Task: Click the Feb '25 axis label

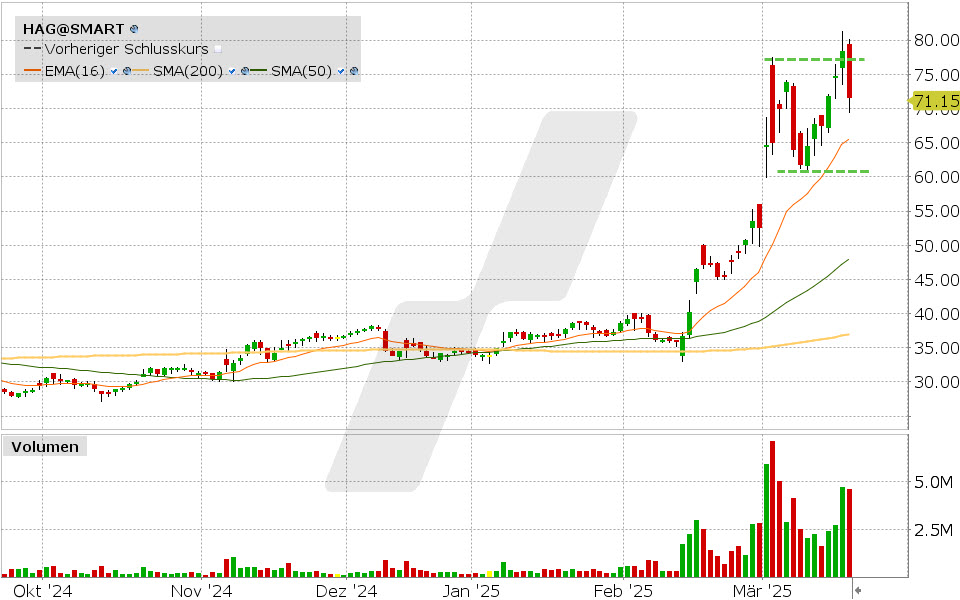Action: (x=624, y=591)
